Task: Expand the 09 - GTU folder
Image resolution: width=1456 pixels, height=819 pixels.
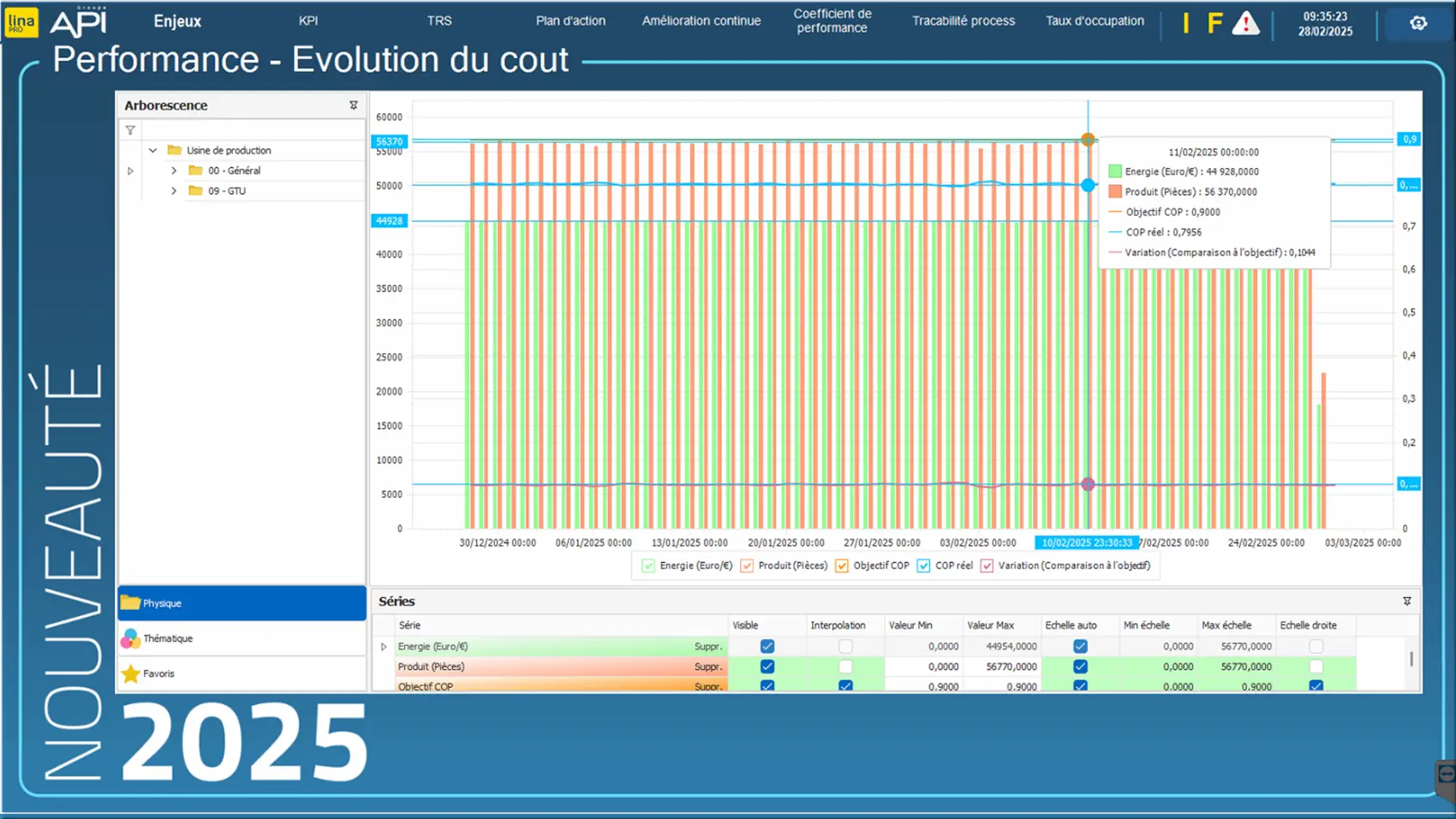Action: point(174,191)
